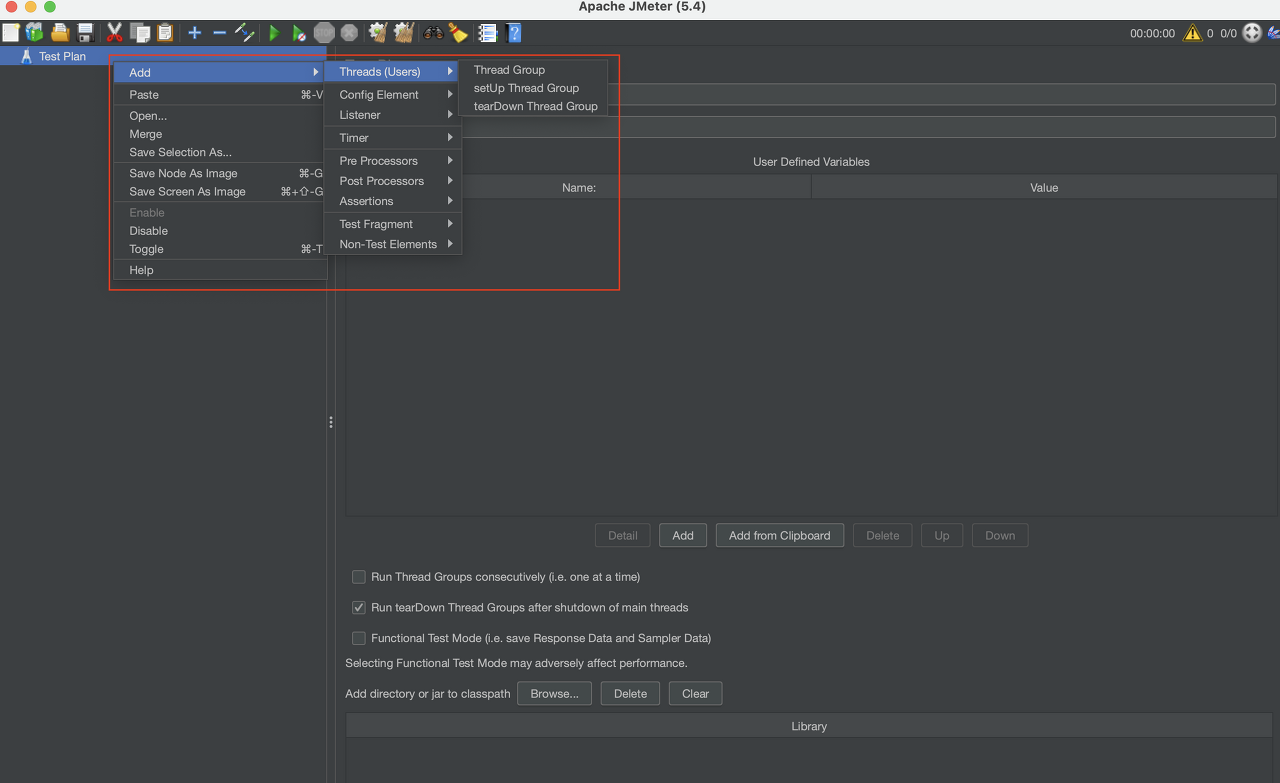The width and height of the screenshot is (1280, 783).
Task: Expand all nodes with the plus icon
Action: [x=195, y=33]
